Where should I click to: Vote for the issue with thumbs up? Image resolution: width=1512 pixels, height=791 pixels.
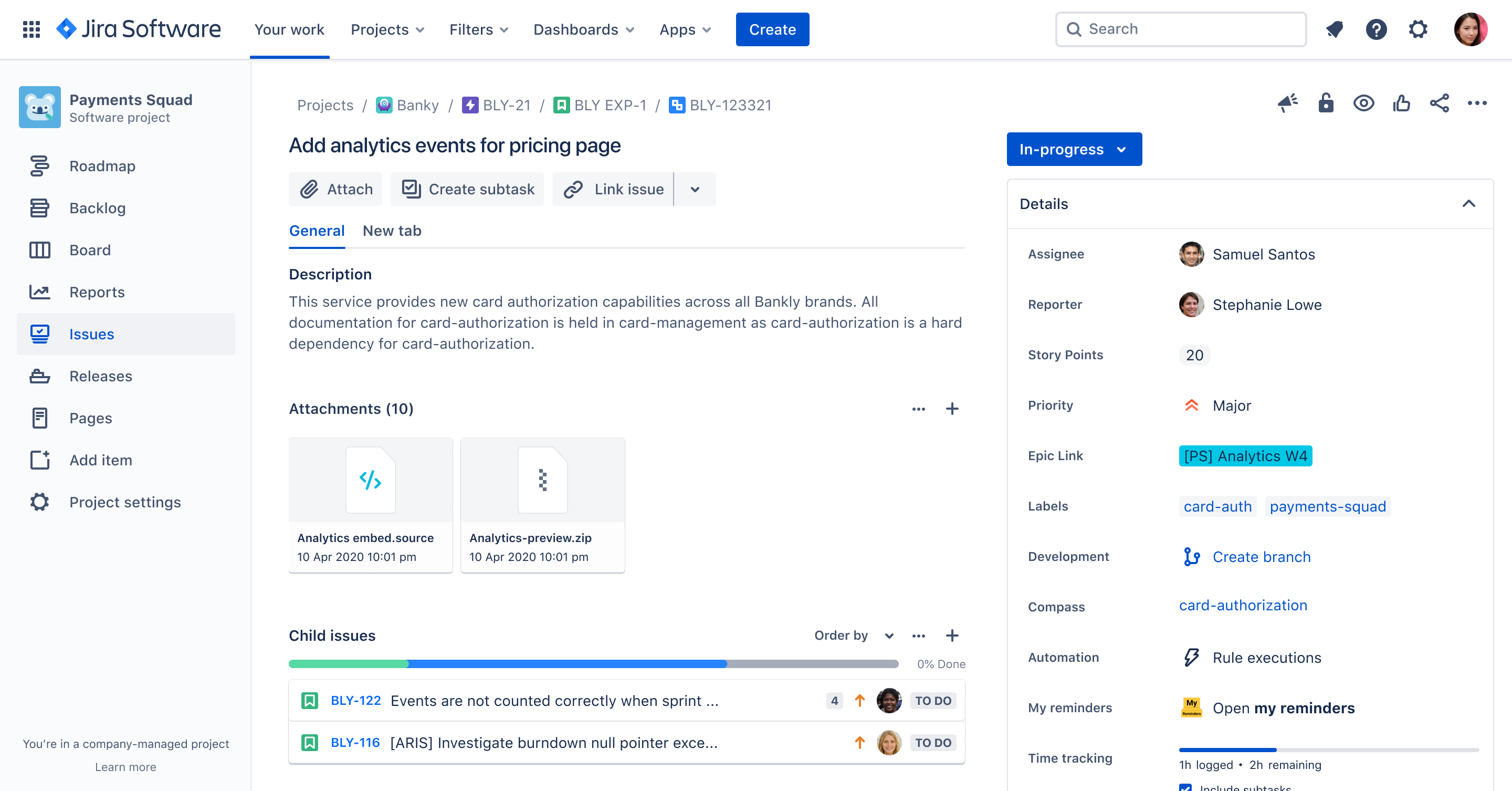coord(1402,103)
